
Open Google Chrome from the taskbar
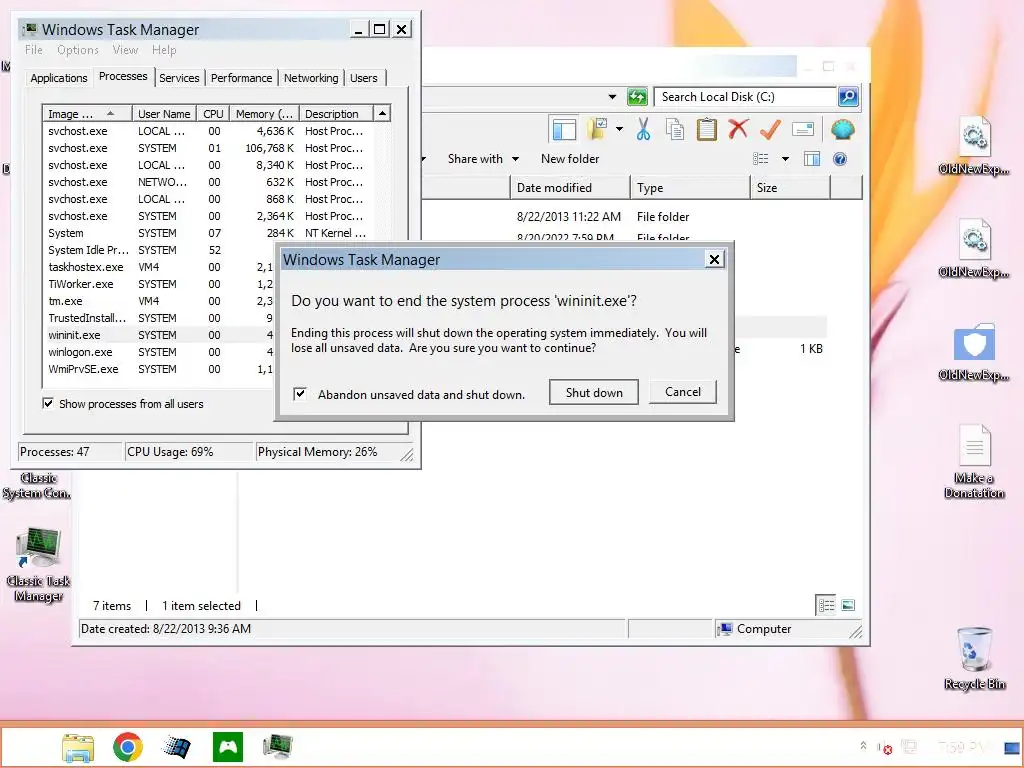127,746
